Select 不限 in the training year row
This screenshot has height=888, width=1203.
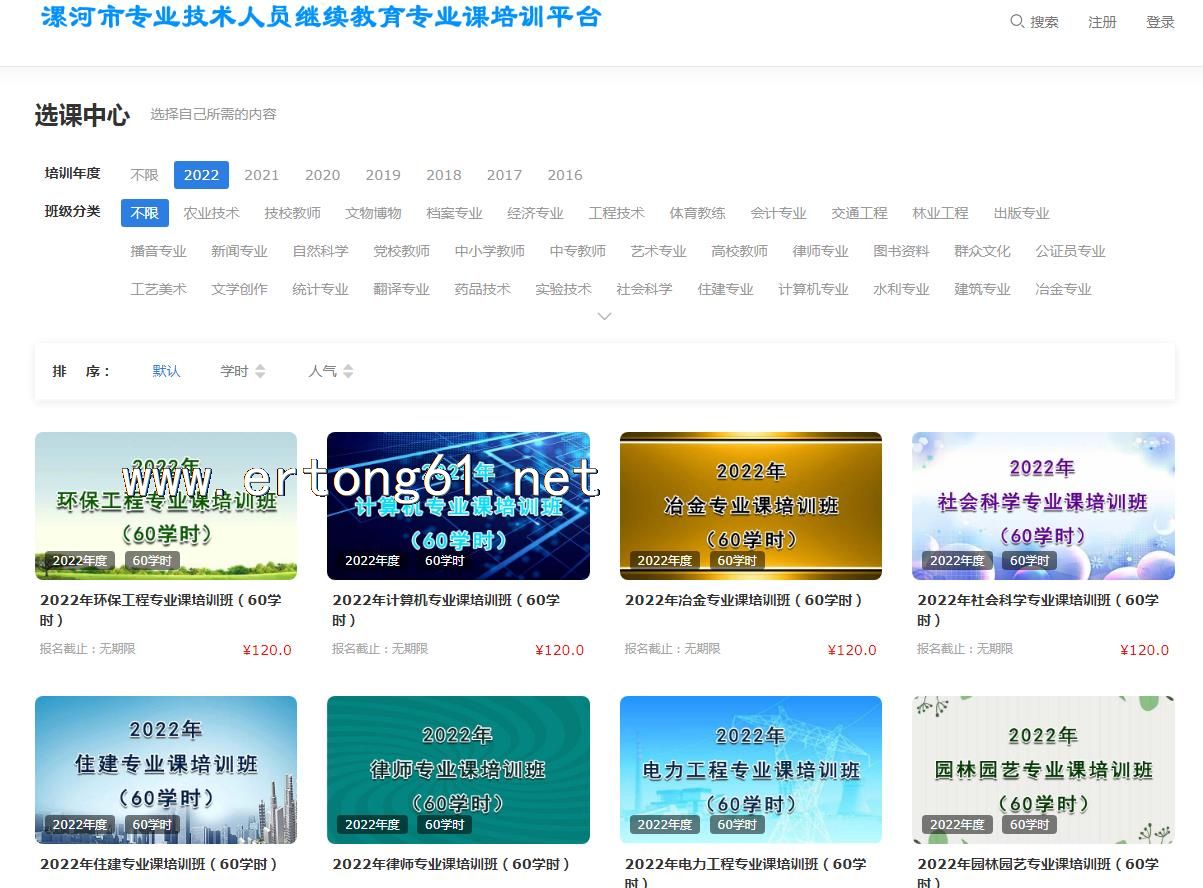click(144, 175)
